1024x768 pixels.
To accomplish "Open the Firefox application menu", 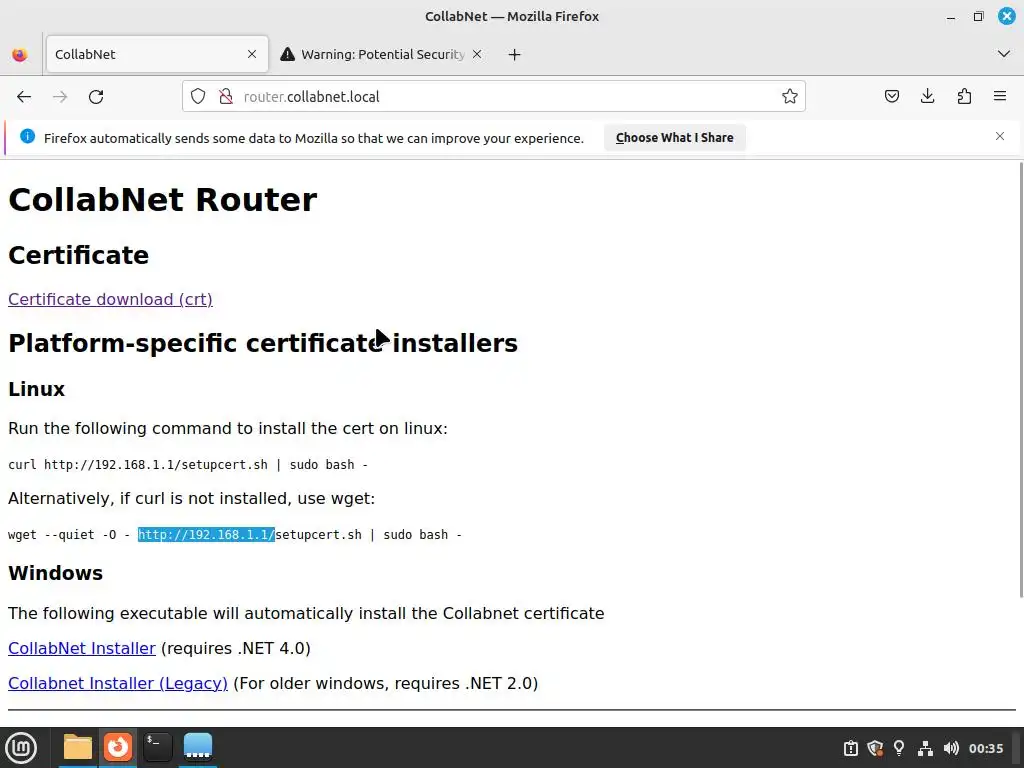I will click(1000, 97).
